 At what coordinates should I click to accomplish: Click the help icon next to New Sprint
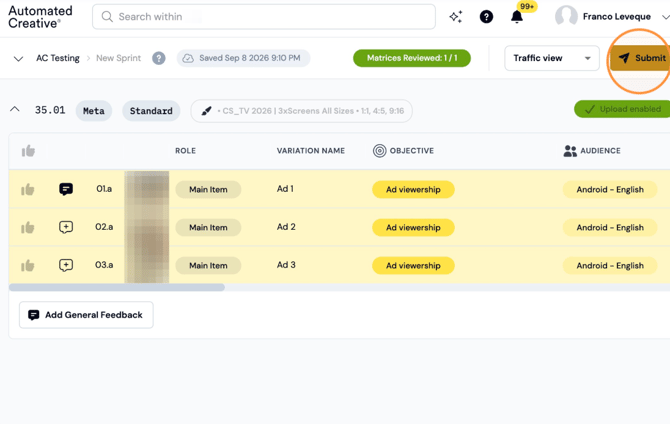click(x=159, y=58)
